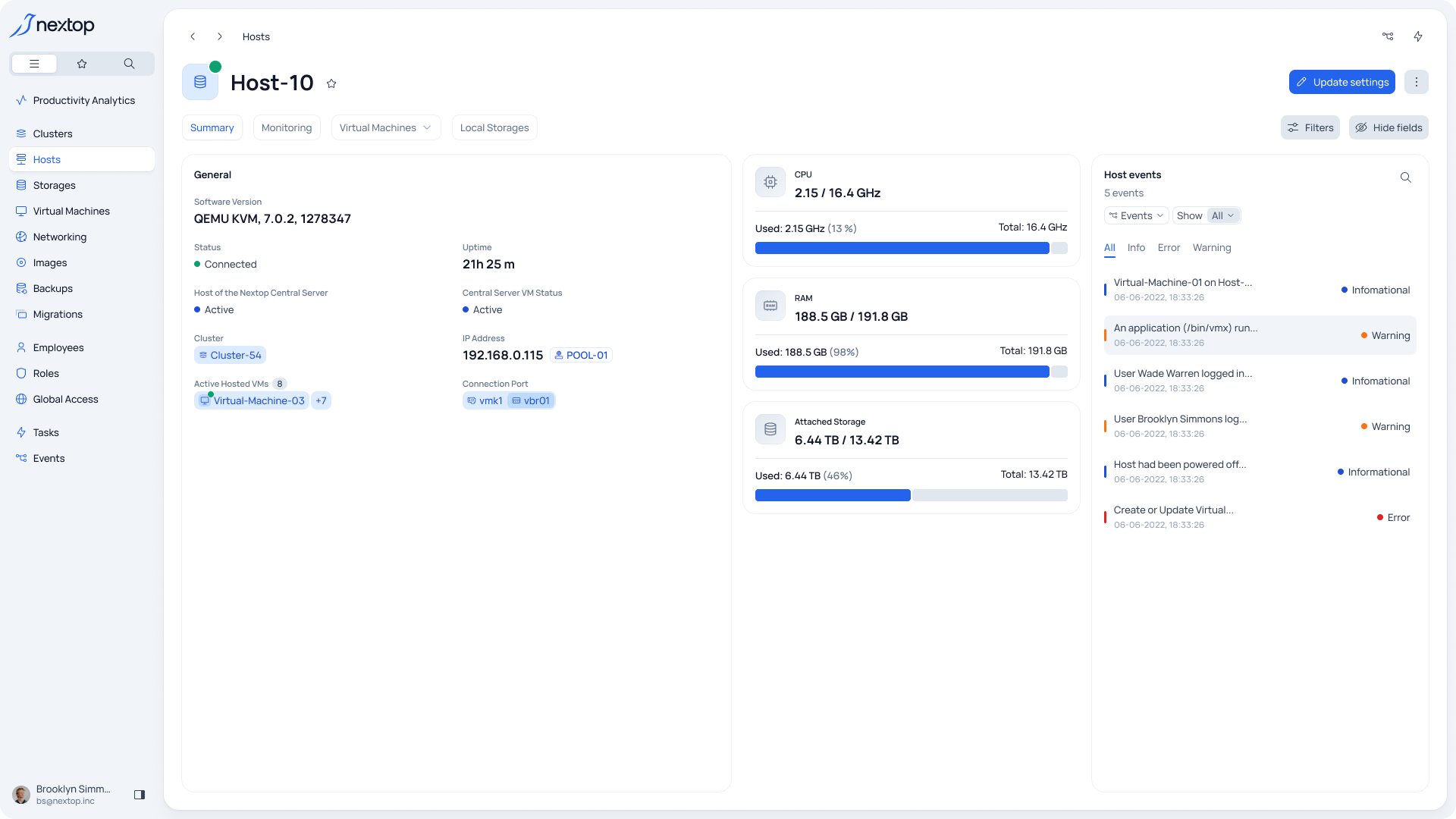Click the Employees person icon

21,347
